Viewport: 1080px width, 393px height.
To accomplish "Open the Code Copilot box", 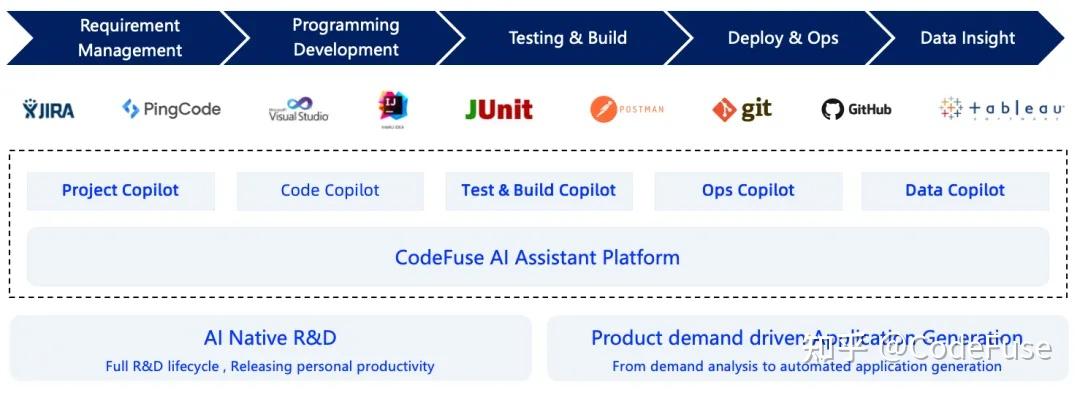I will [330, 191].
